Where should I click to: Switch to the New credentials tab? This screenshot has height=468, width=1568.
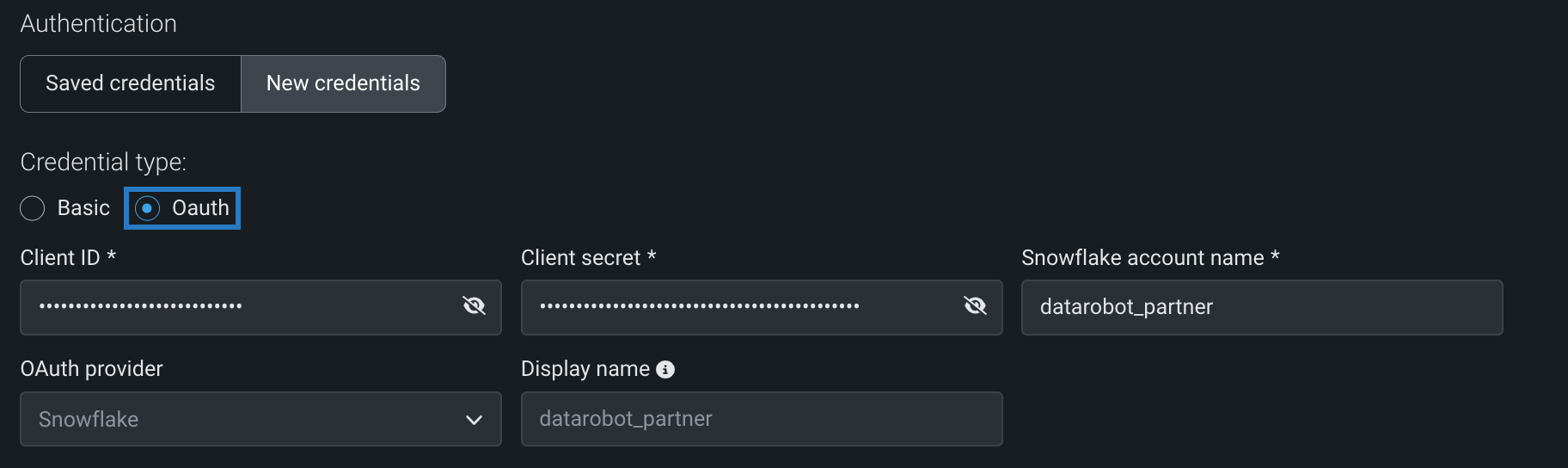tap(343, 83)
